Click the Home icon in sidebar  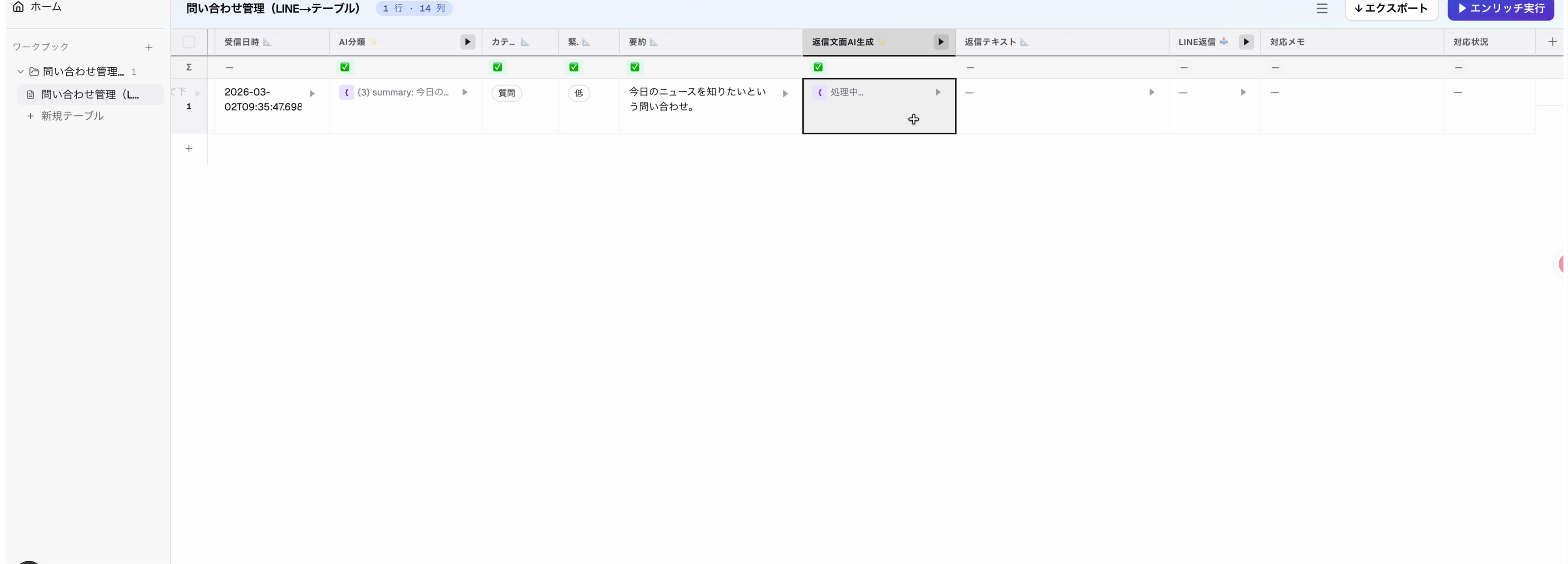[x=18, y=7]
